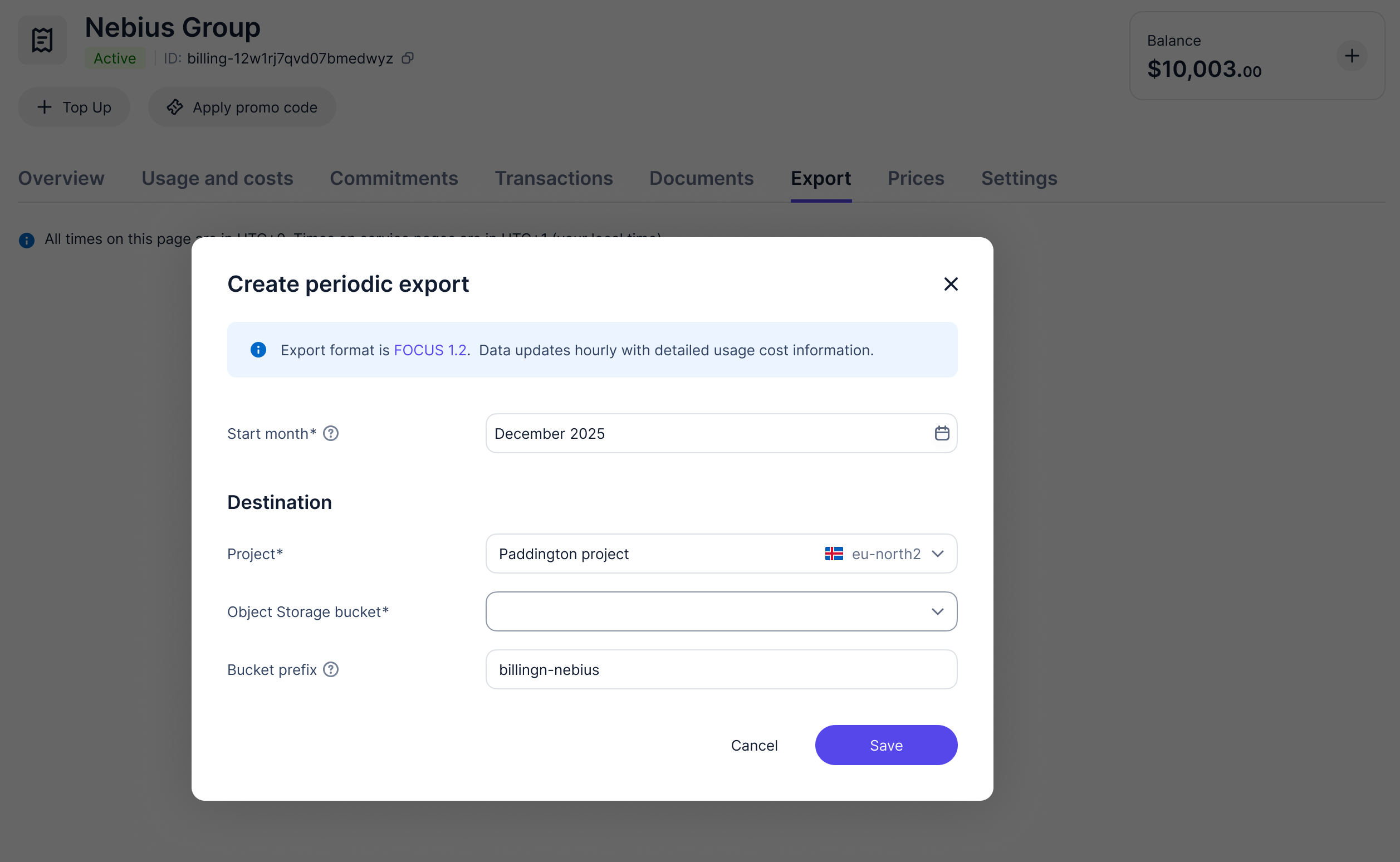This screenshot has width=1400, height=862.
Task: Open the Start month date picker field
Action: click(707, 433)
